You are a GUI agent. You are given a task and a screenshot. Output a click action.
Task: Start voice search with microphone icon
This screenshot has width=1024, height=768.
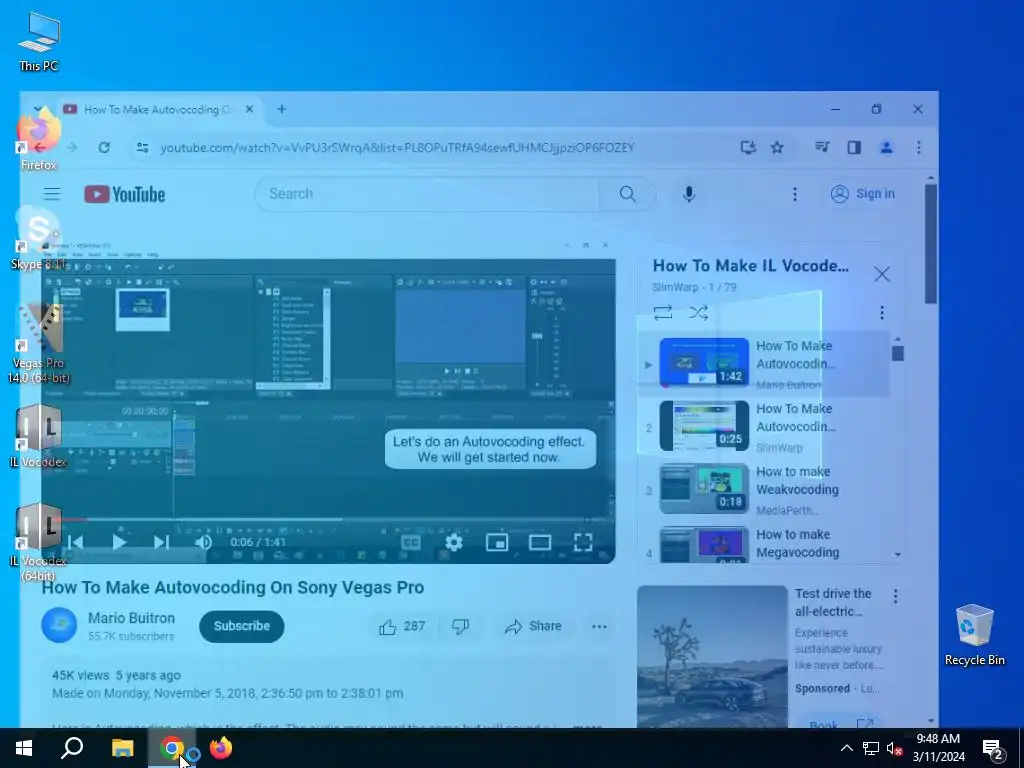(688, 194)
